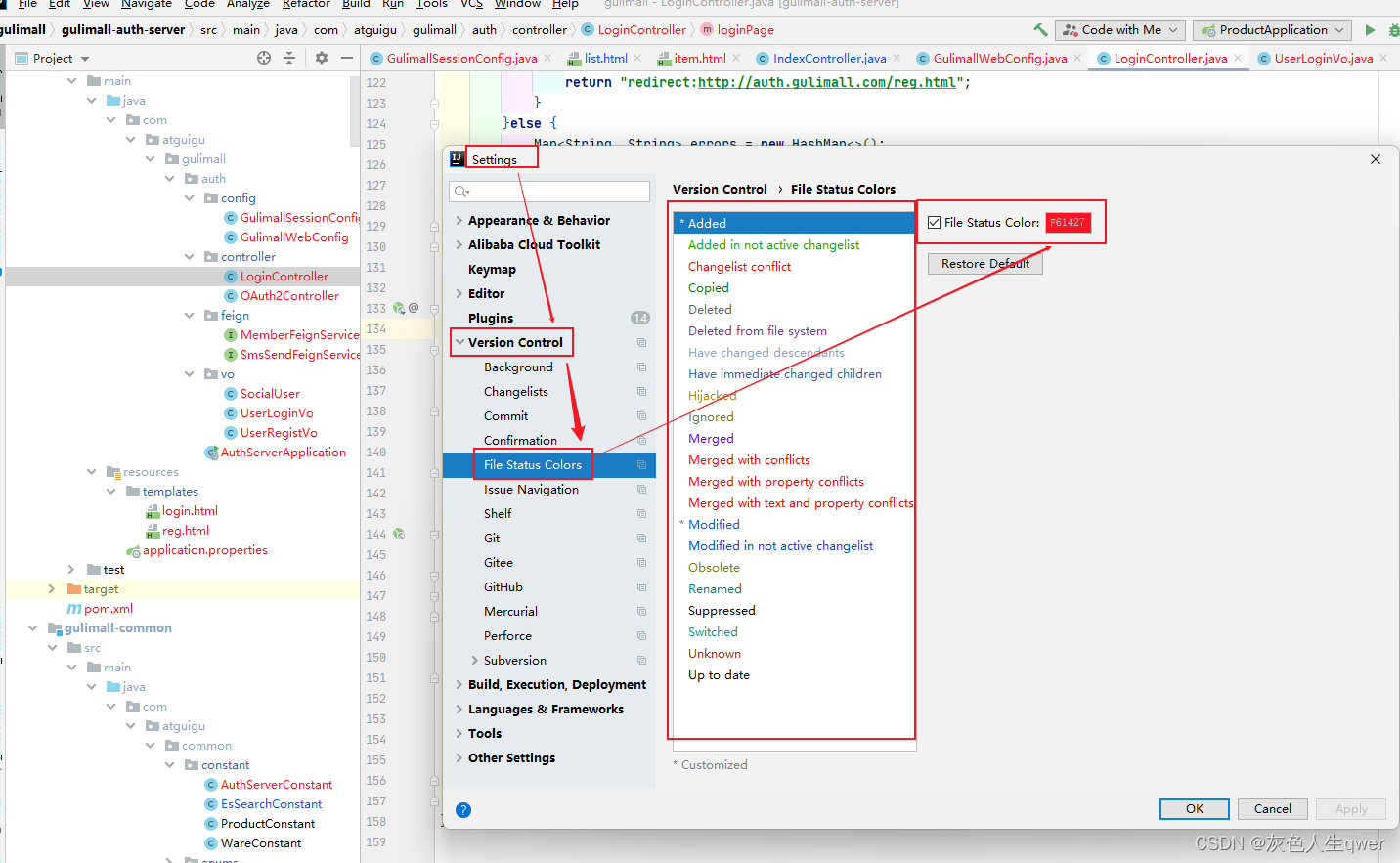Screen dimensions: 1400x863
Task: Click gutter icon on line 133
Action: tap(399, 308)
